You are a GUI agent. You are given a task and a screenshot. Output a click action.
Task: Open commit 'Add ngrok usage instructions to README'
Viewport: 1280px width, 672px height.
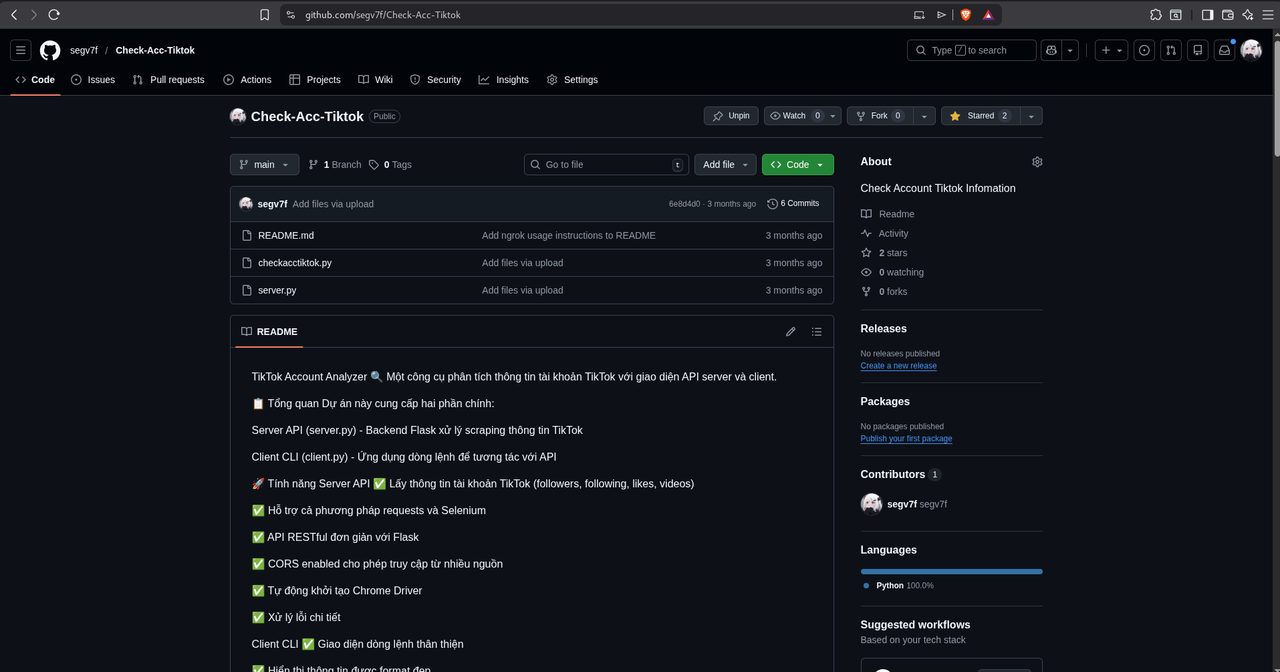[x=569, y=236]
